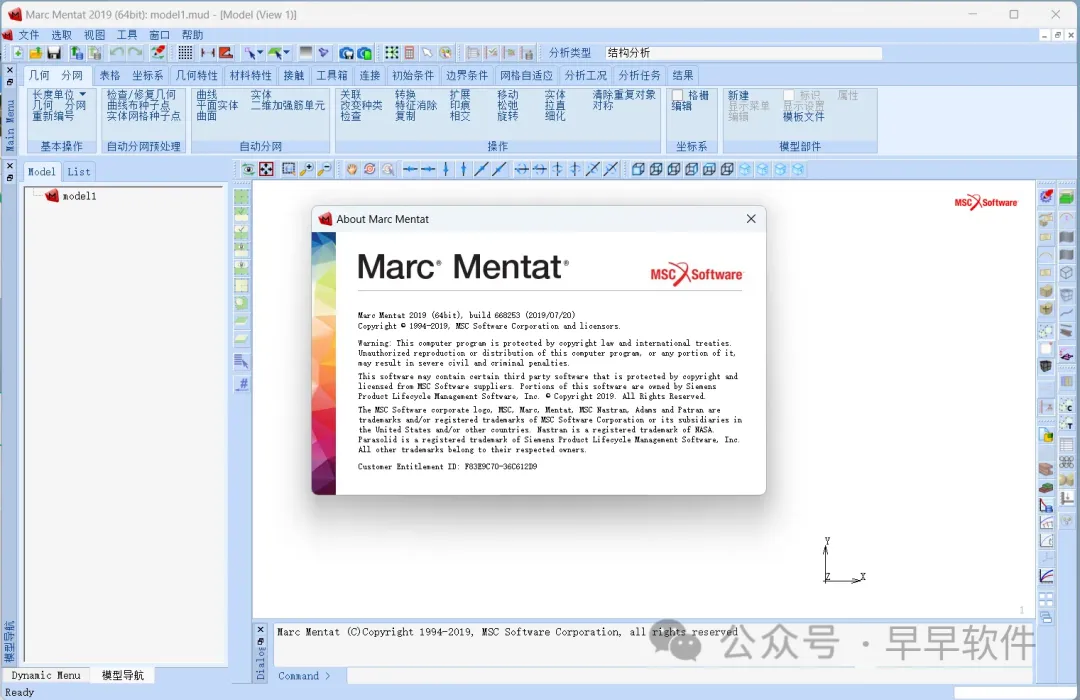Click the New model icon in toolbar
The height and width of the screenshot is (700, 1080).
click(x=18, y=53)
